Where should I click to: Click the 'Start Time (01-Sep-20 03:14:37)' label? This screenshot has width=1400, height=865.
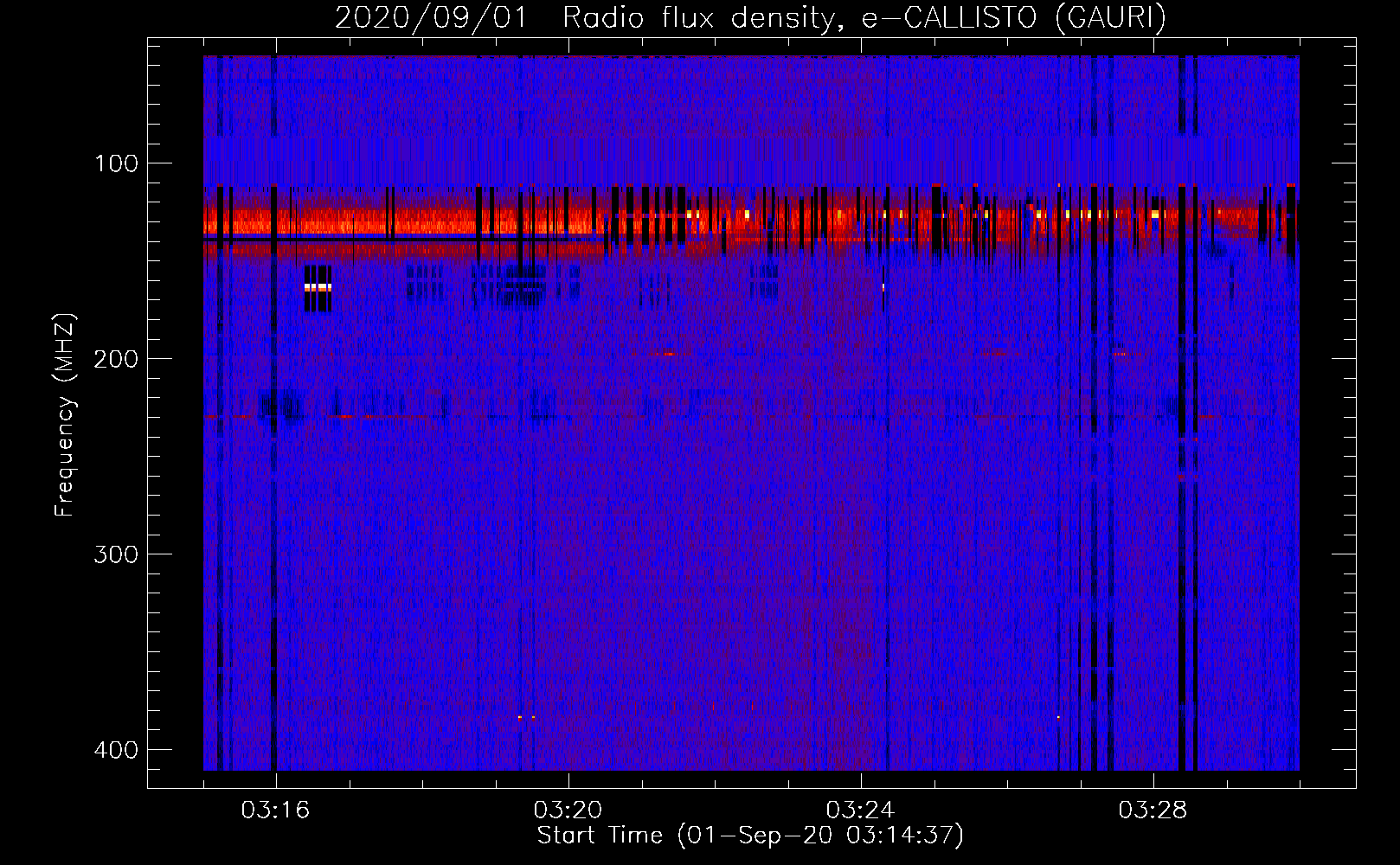[750, 836]
